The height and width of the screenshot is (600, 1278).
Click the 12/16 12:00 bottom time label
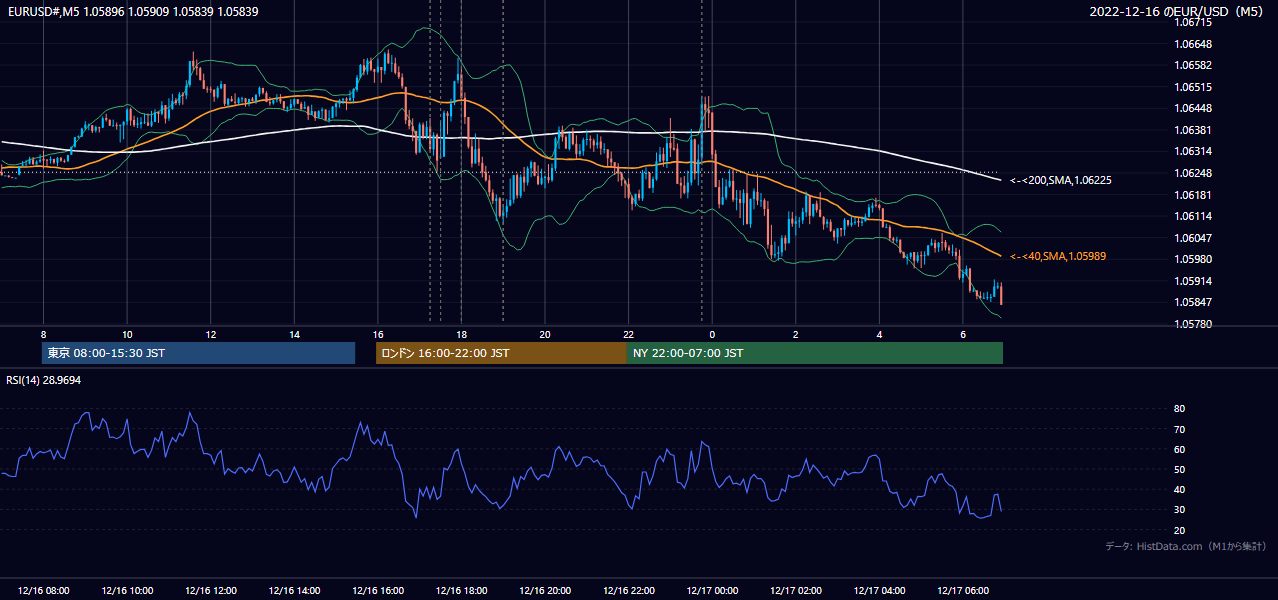(211, 591)
